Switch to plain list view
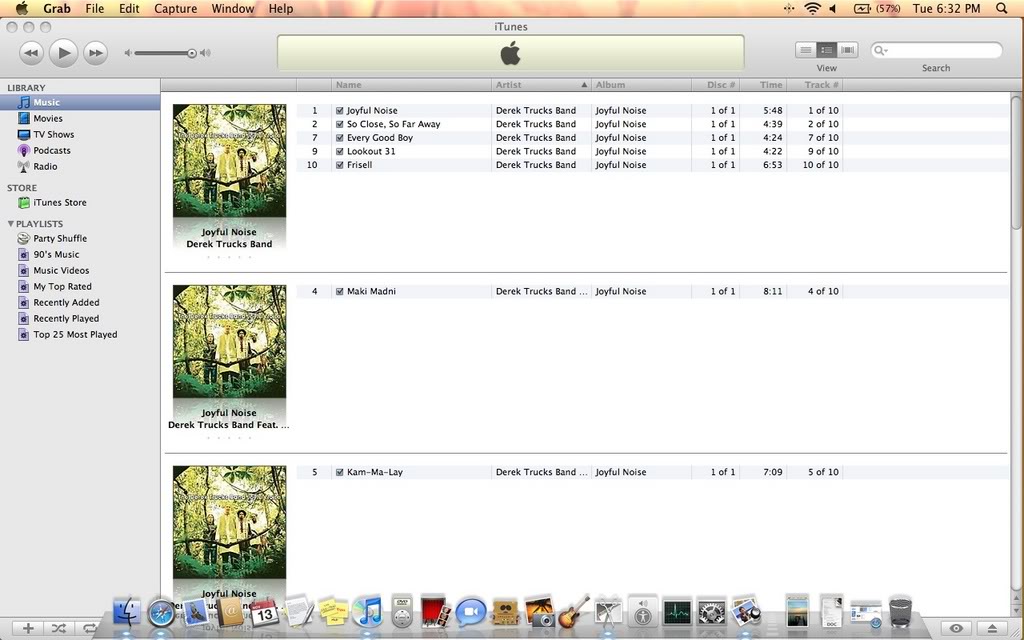 (x=806, y=50)
